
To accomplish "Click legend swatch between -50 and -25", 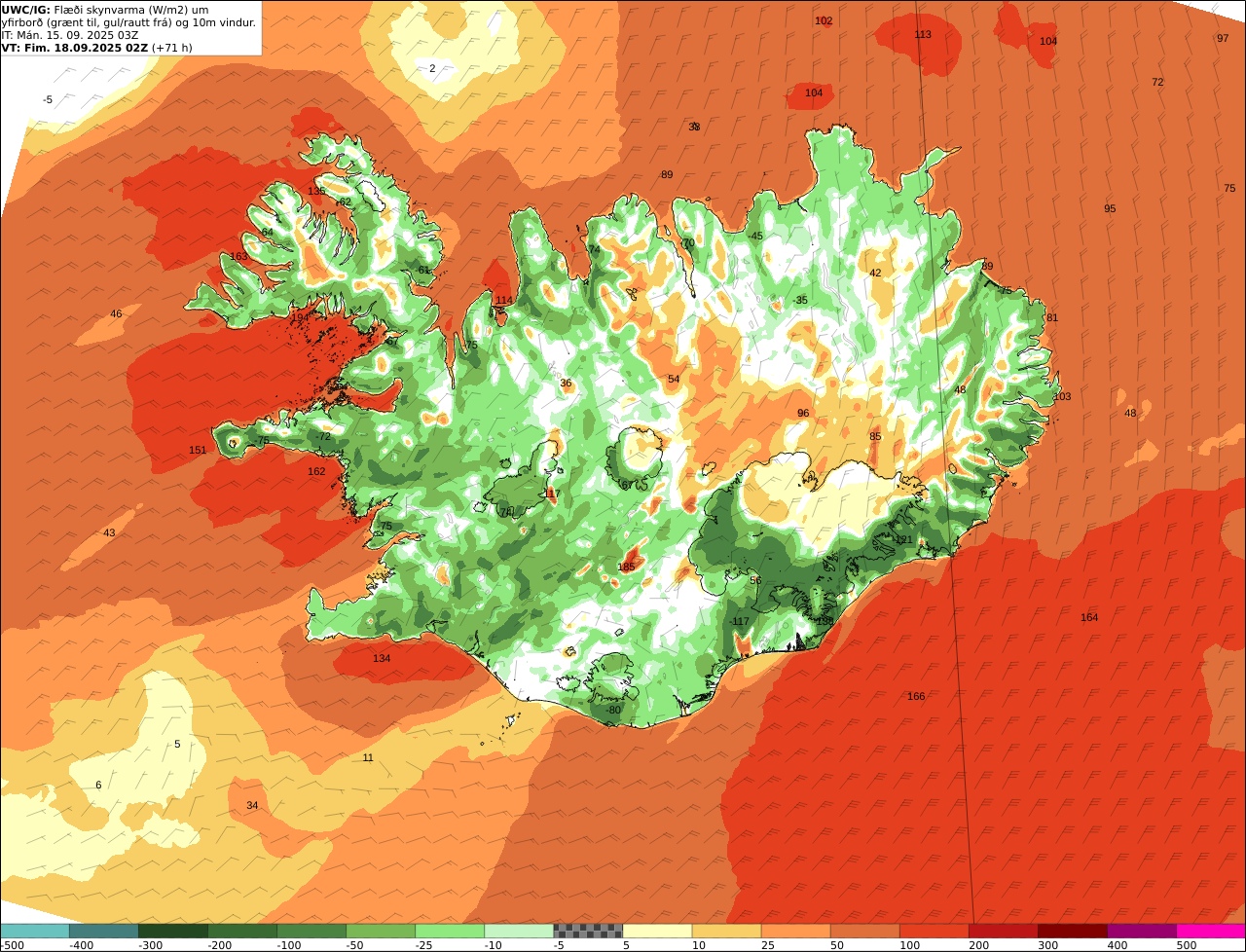I will [380, 931].
